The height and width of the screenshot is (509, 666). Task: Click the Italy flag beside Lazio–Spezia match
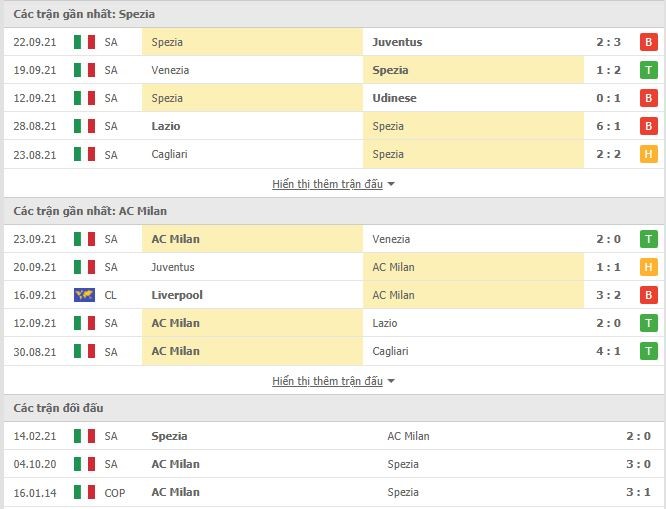click(x=84, y=126)
